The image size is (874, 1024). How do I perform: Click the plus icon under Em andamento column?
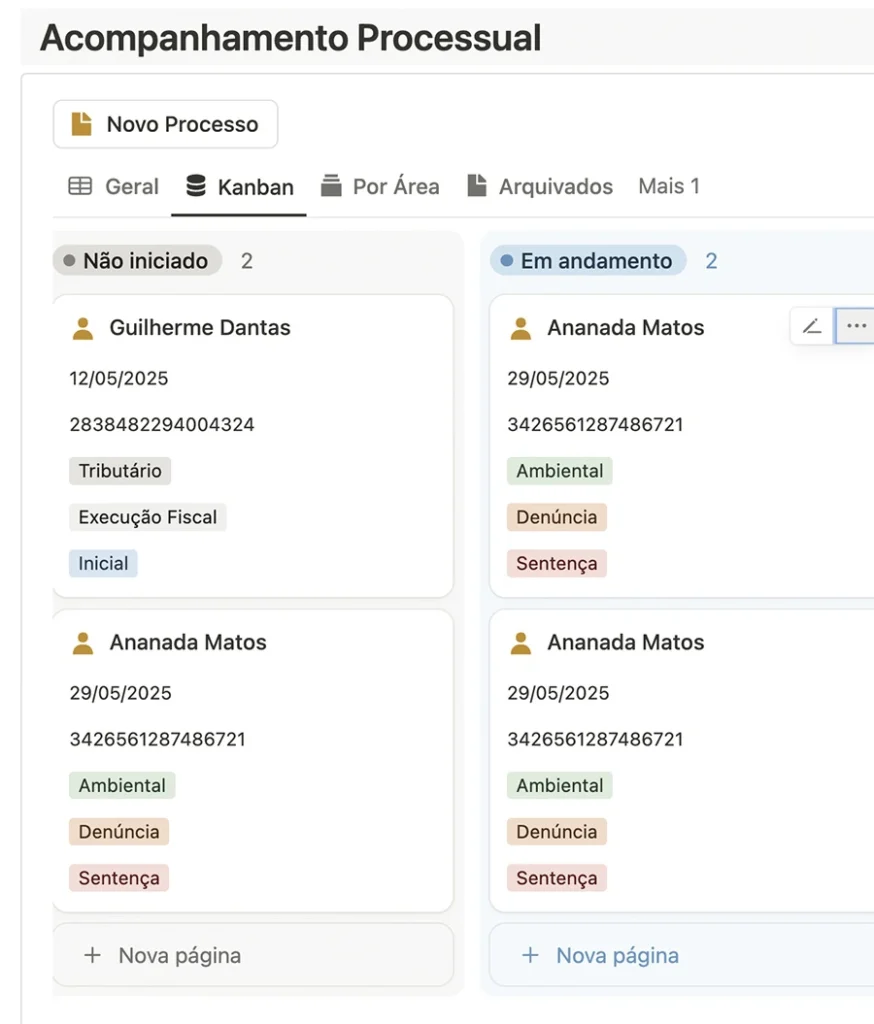[530, 955]
